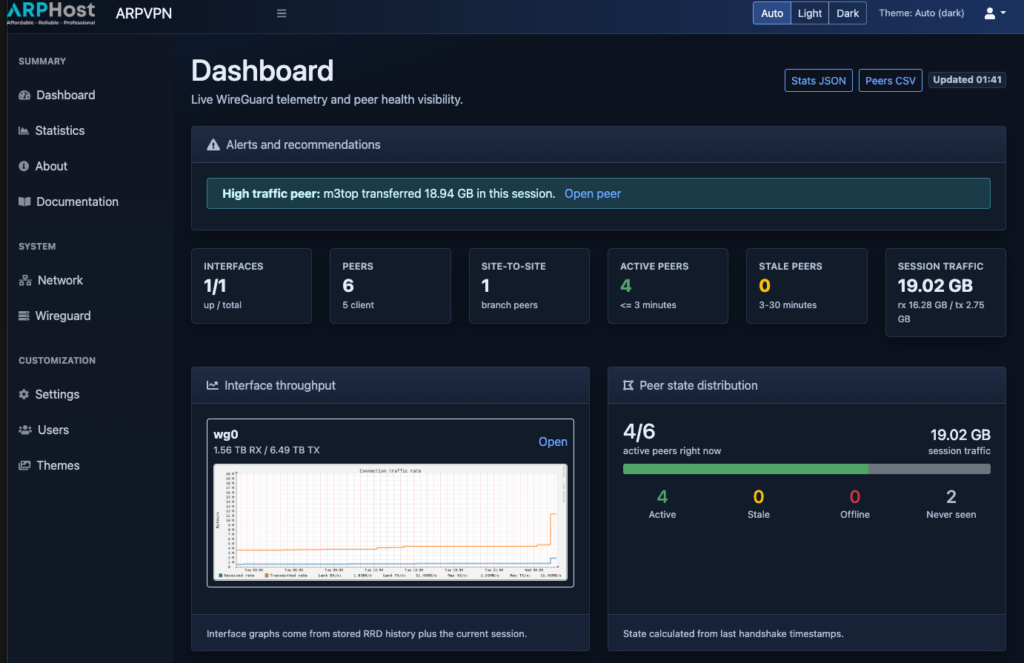Image resolution: width=1024 pixels, height=663 pixels.
Task: Switch to the Light theme
Action: pos(809,13)
